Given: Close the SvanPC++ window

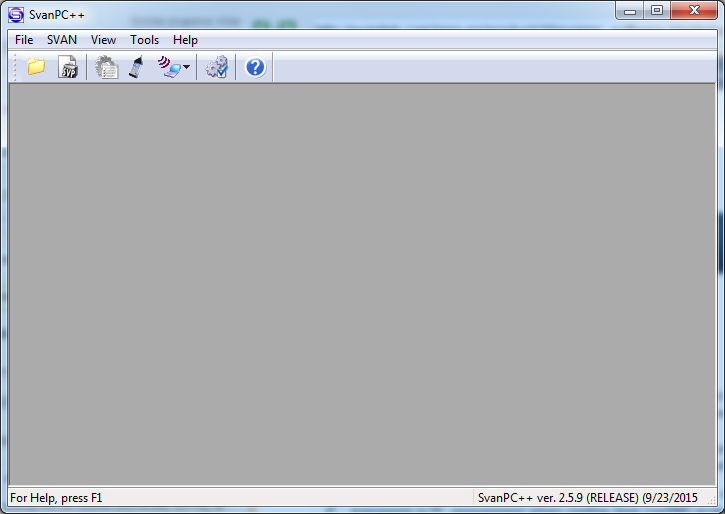Looking at the screenshot, I should [694, 11].
